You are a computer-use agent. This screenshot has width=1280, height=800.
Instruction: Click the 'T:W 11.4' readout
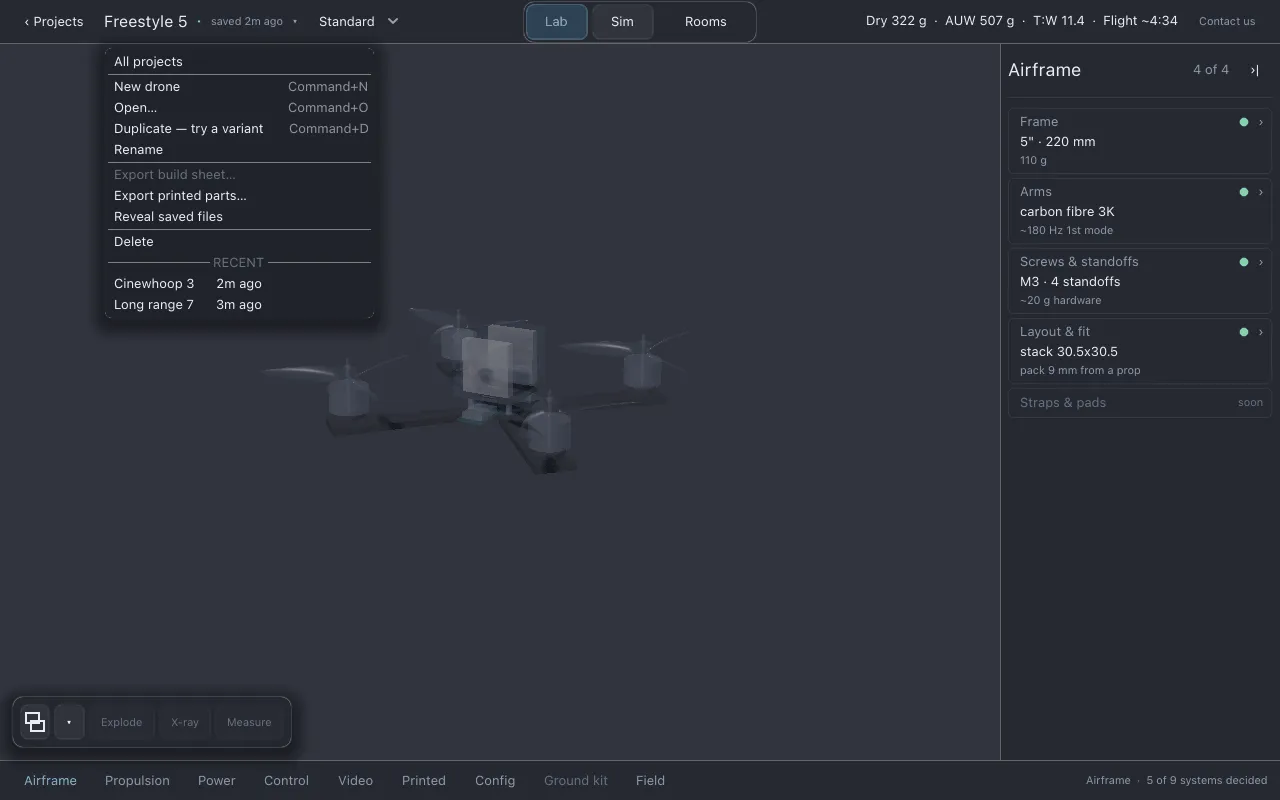click(1059, 21)
